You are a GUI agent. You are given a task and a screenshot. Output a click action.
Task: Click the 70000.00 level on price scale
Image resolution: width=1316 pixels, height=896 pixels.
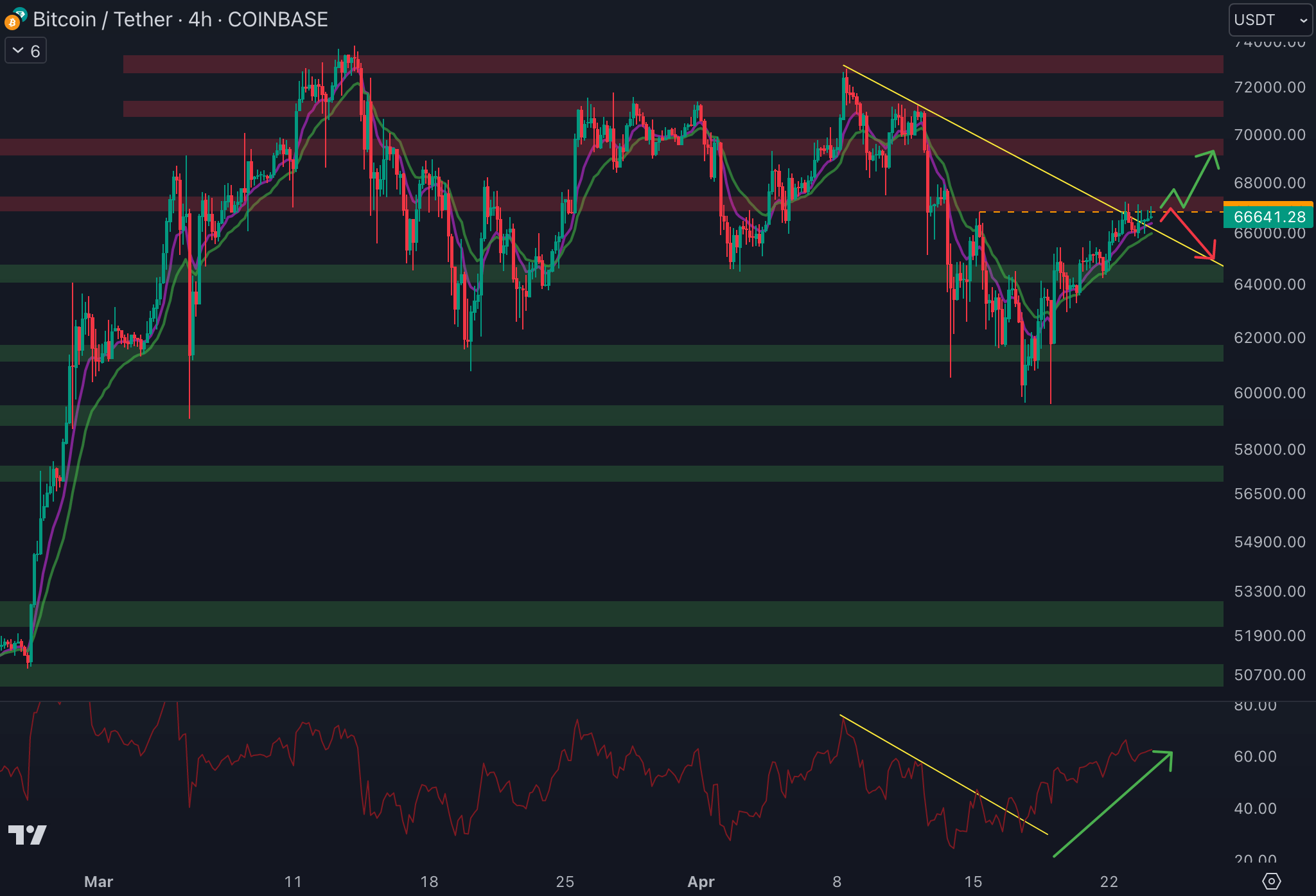(x=1269, y=135)
